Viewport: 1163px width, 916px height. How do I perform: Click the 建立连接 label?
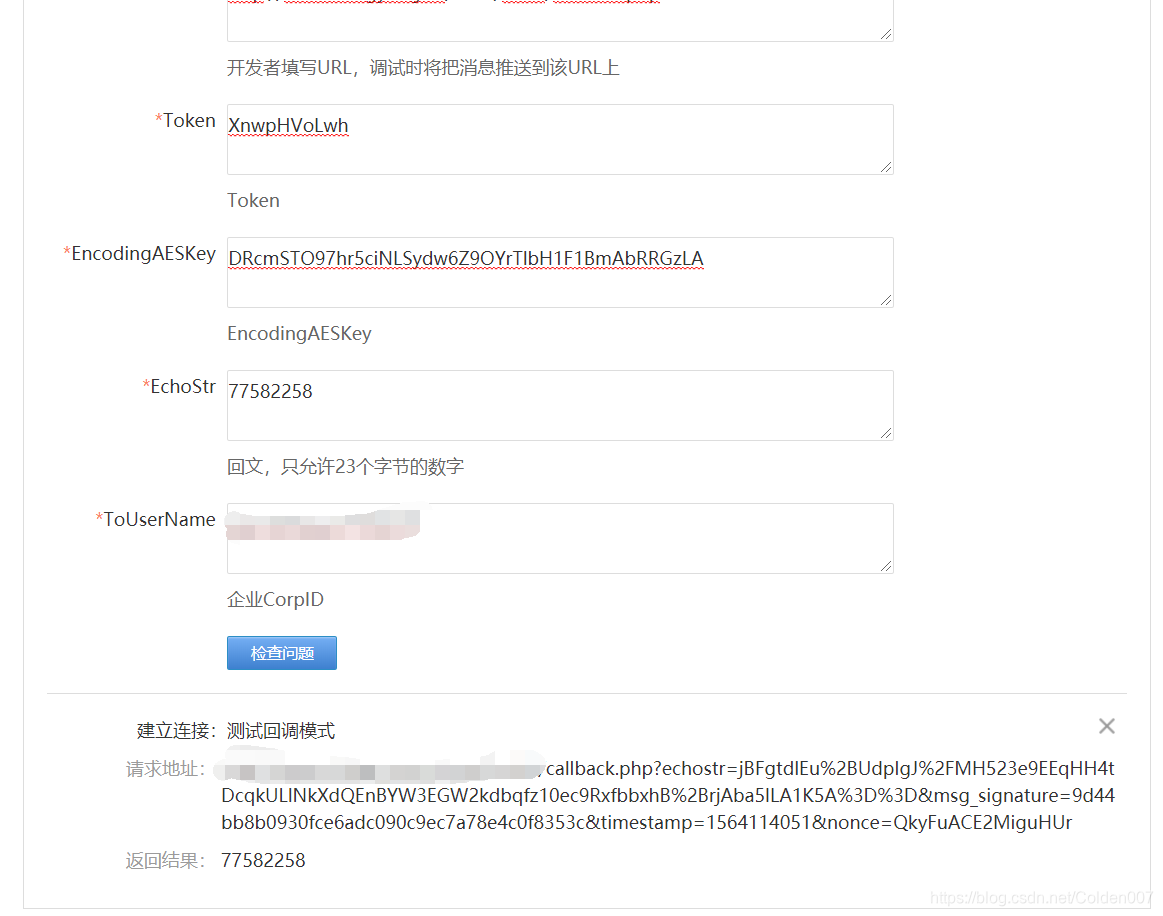pos(177,731)
